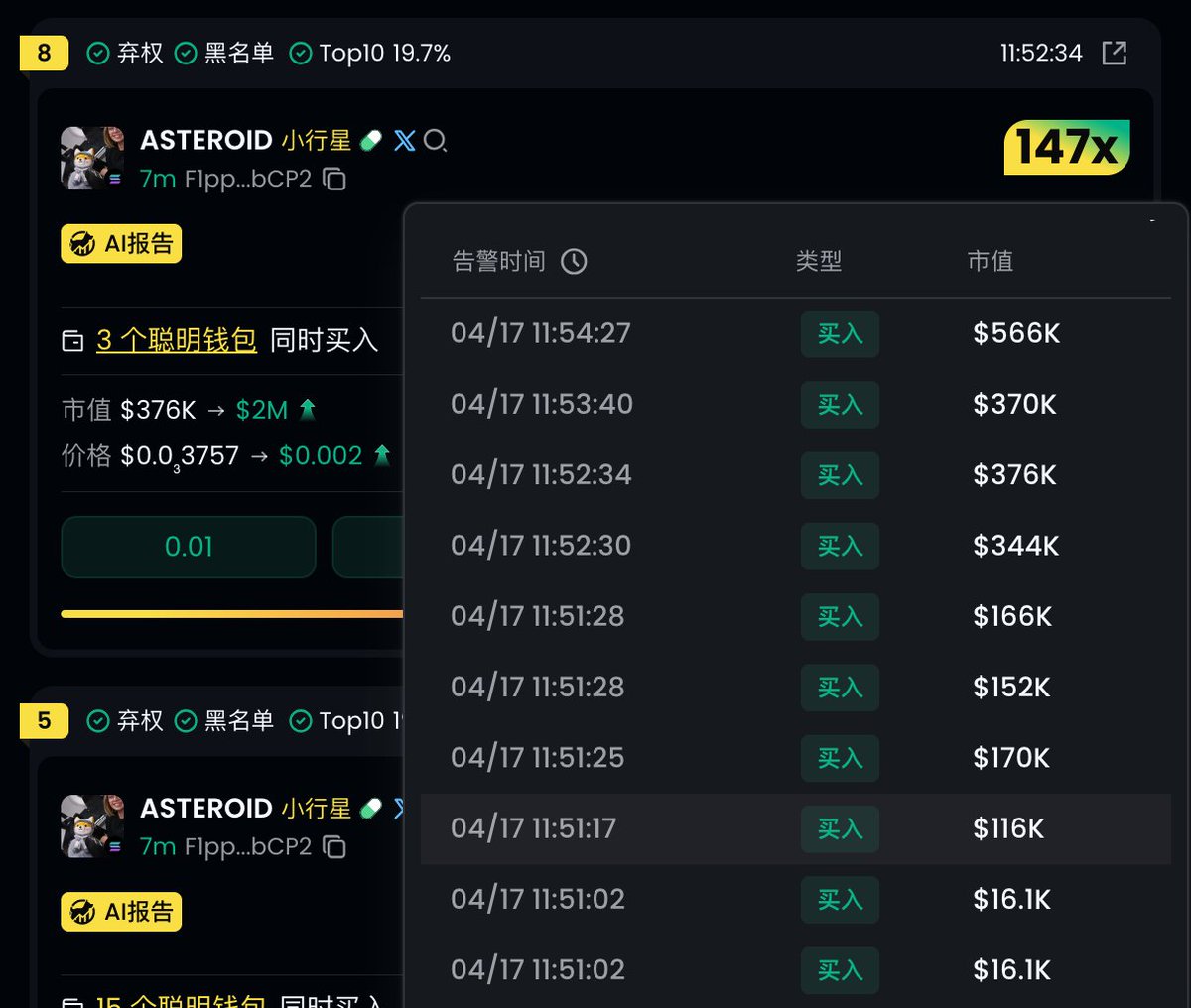Click the 147x multiplier badge
Screen dimensions: 1191x1008
pos(1067,148)
